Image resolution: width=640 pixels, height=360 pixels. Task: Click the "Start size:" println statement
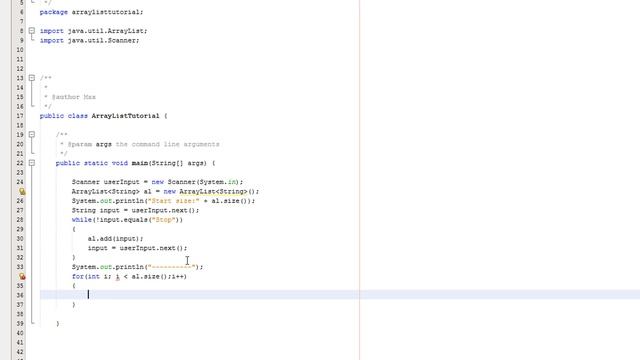(x=163, y=201)
